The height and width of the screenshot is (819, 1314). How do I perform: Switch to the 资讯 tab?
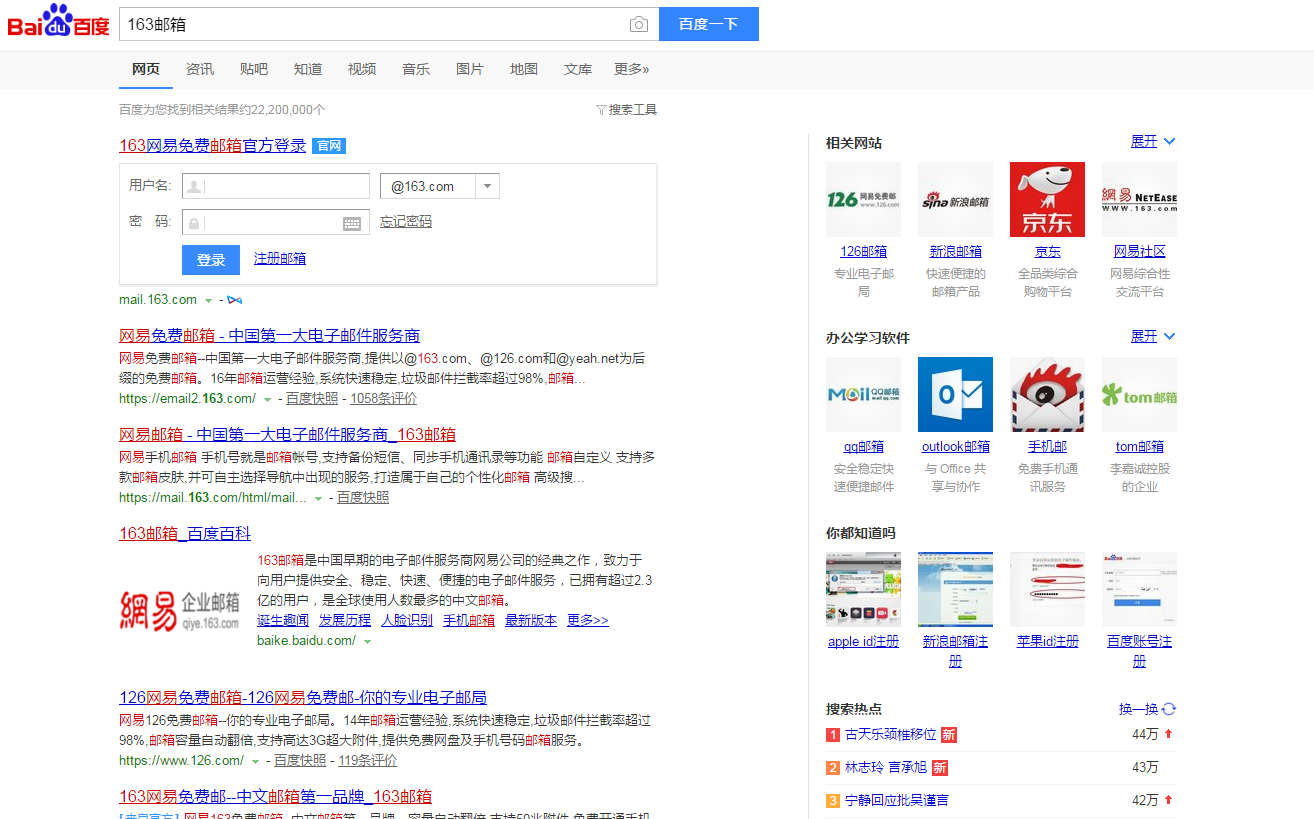click(x=200, y=69)
